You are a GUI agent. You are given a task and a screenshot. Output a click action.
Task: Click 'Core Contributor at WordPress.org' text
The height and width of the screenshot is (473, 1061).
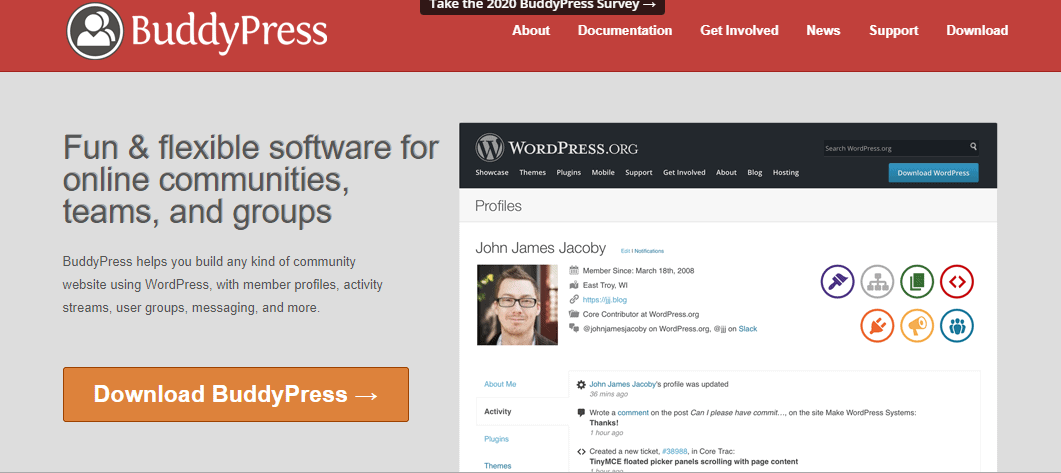coord(641,314)
